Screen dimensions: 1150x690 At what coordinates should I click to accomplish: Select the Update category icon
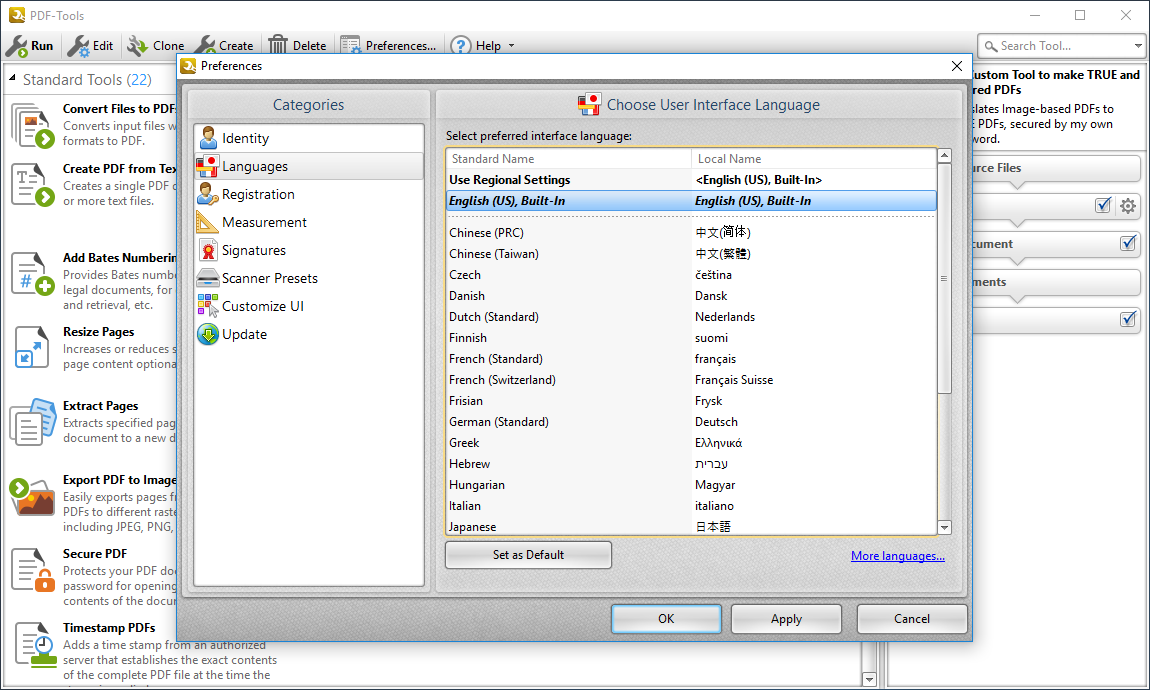pos(208,334)
